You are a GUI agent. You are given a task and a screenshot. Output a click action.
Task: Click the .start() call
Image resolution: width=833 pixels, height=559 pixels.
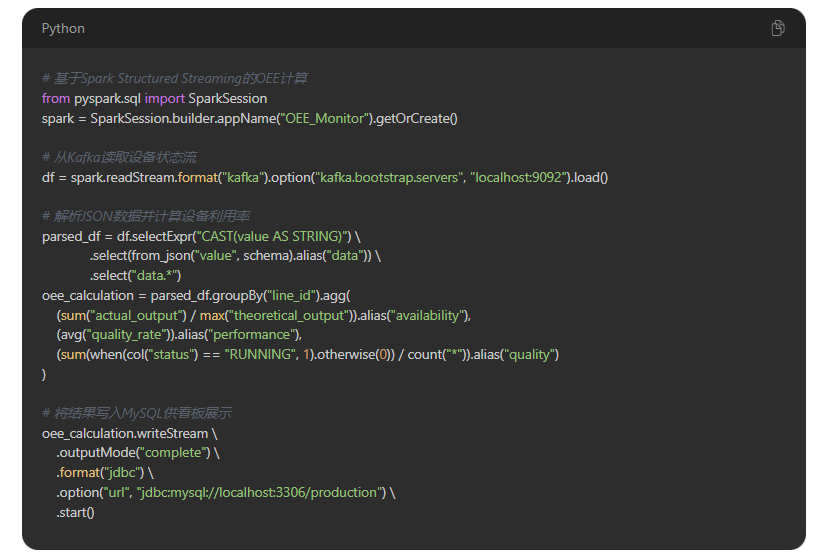[x=75, y=513]
